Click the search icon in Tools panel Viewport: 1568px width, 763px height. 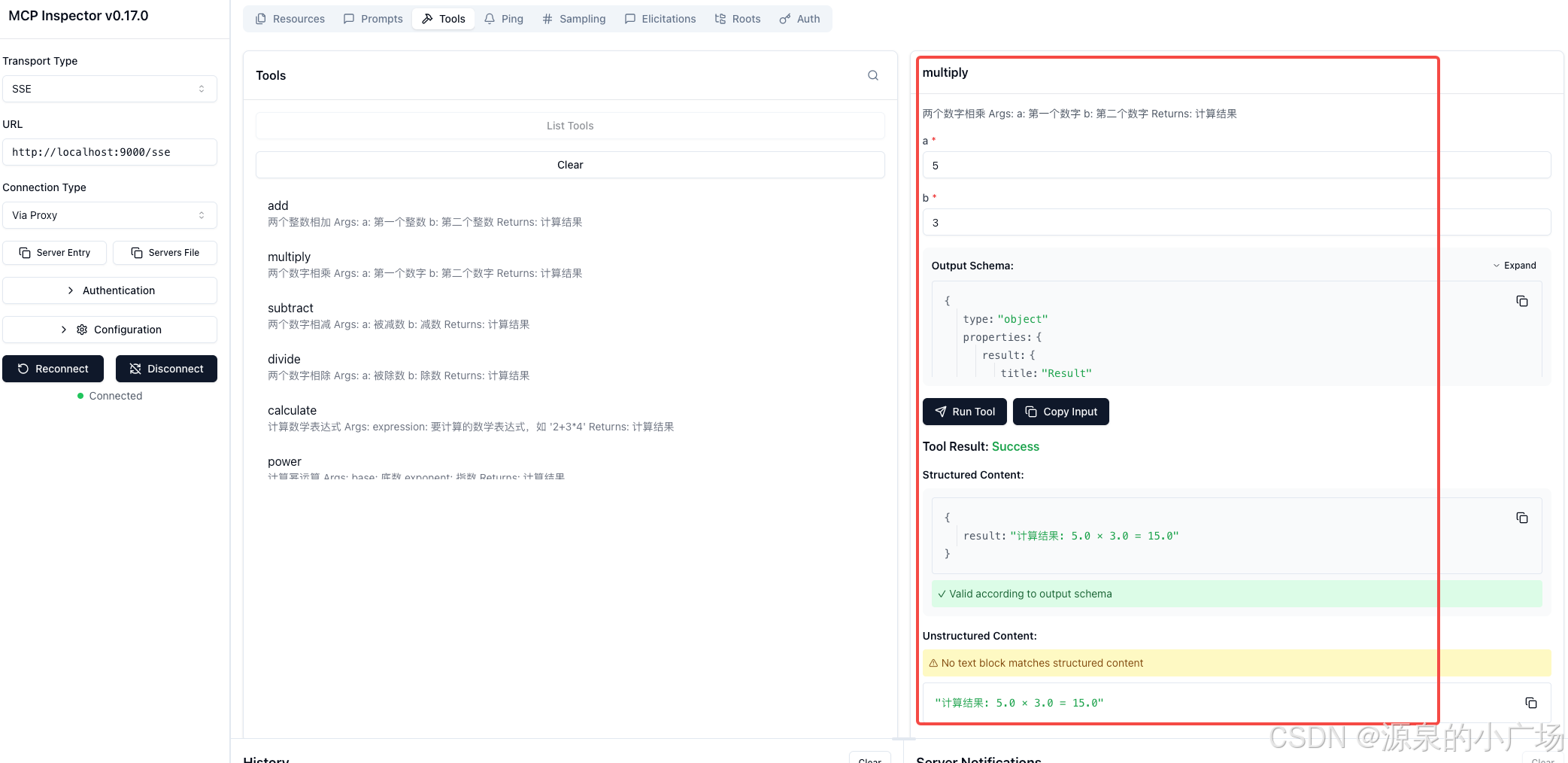point(872,75)
